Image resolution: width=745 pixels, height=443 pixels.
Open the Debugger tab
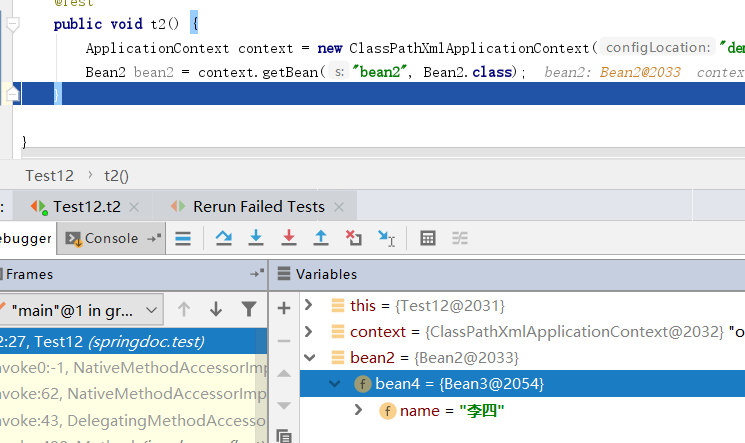(x=26, y=238)
